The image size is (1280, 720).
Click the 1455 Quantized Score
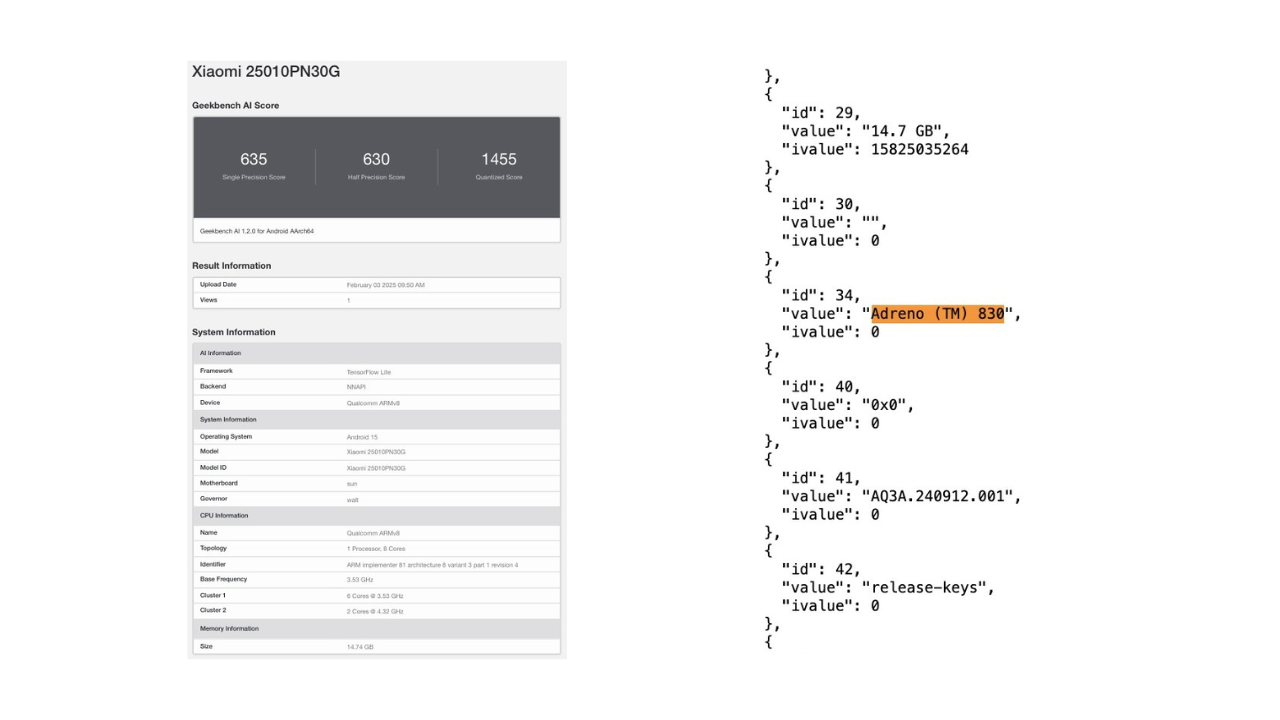(x=499, y=160)
